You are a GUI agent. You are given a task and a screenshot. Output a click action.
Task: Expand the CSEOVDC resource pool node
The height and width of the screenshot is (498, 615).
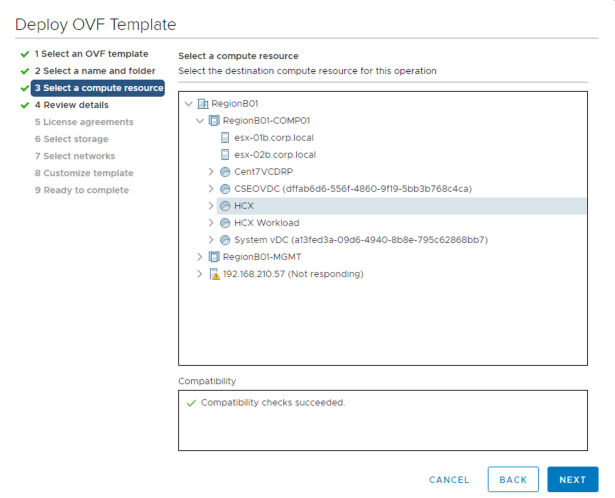(x=211, y=188)
